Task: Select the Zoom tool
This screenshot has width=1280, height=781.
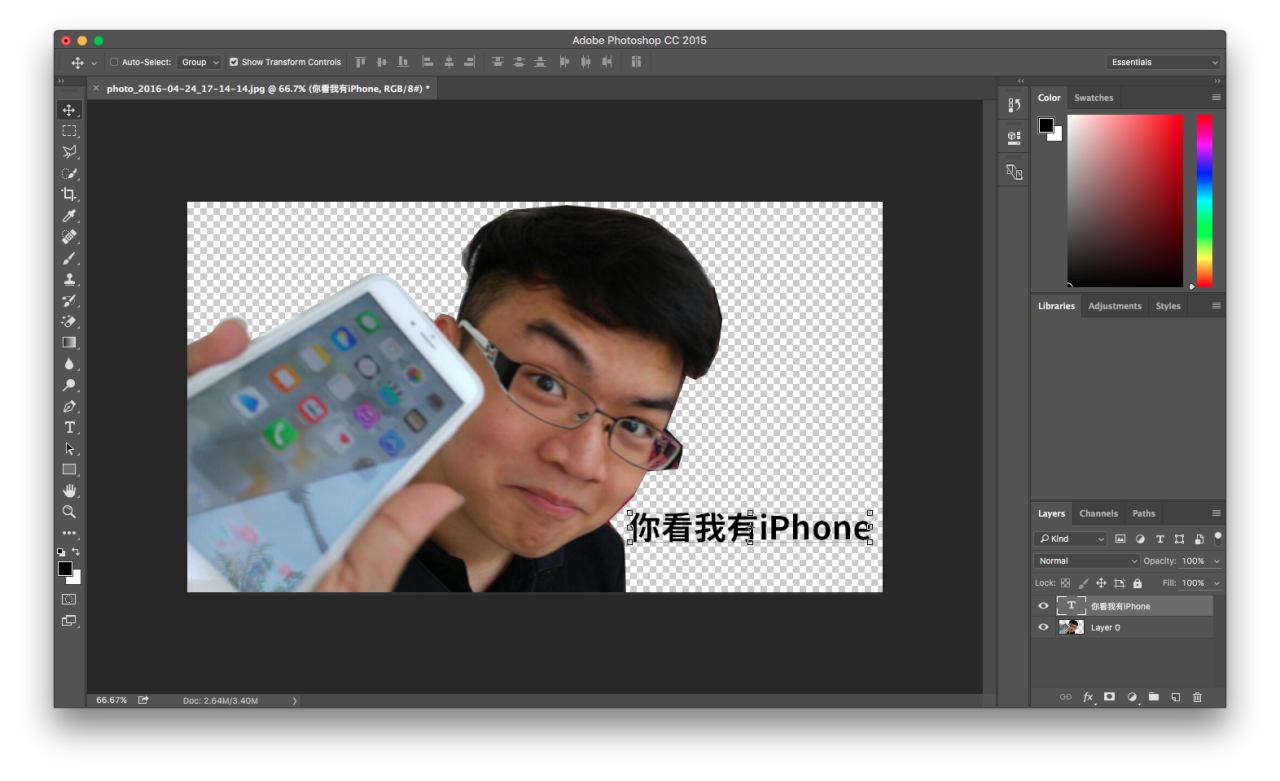Action: coord(69,511)
